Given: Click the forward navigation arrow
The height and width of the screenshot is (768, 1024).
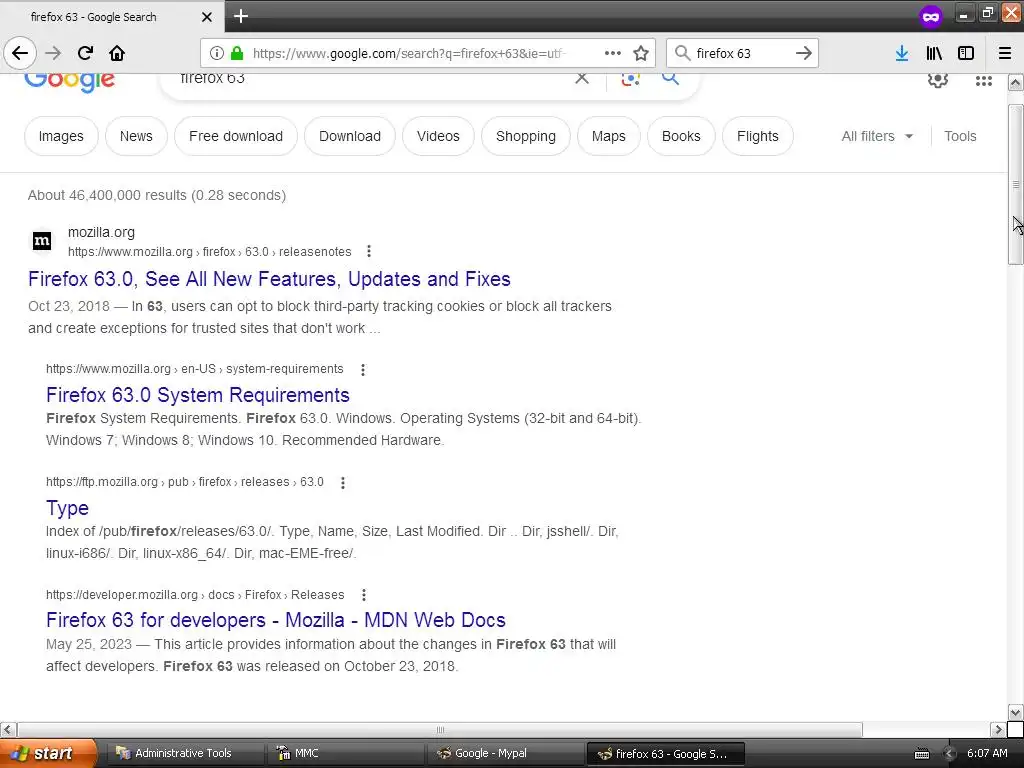Looking at the screenshot, I should click(x=53, y=53).
